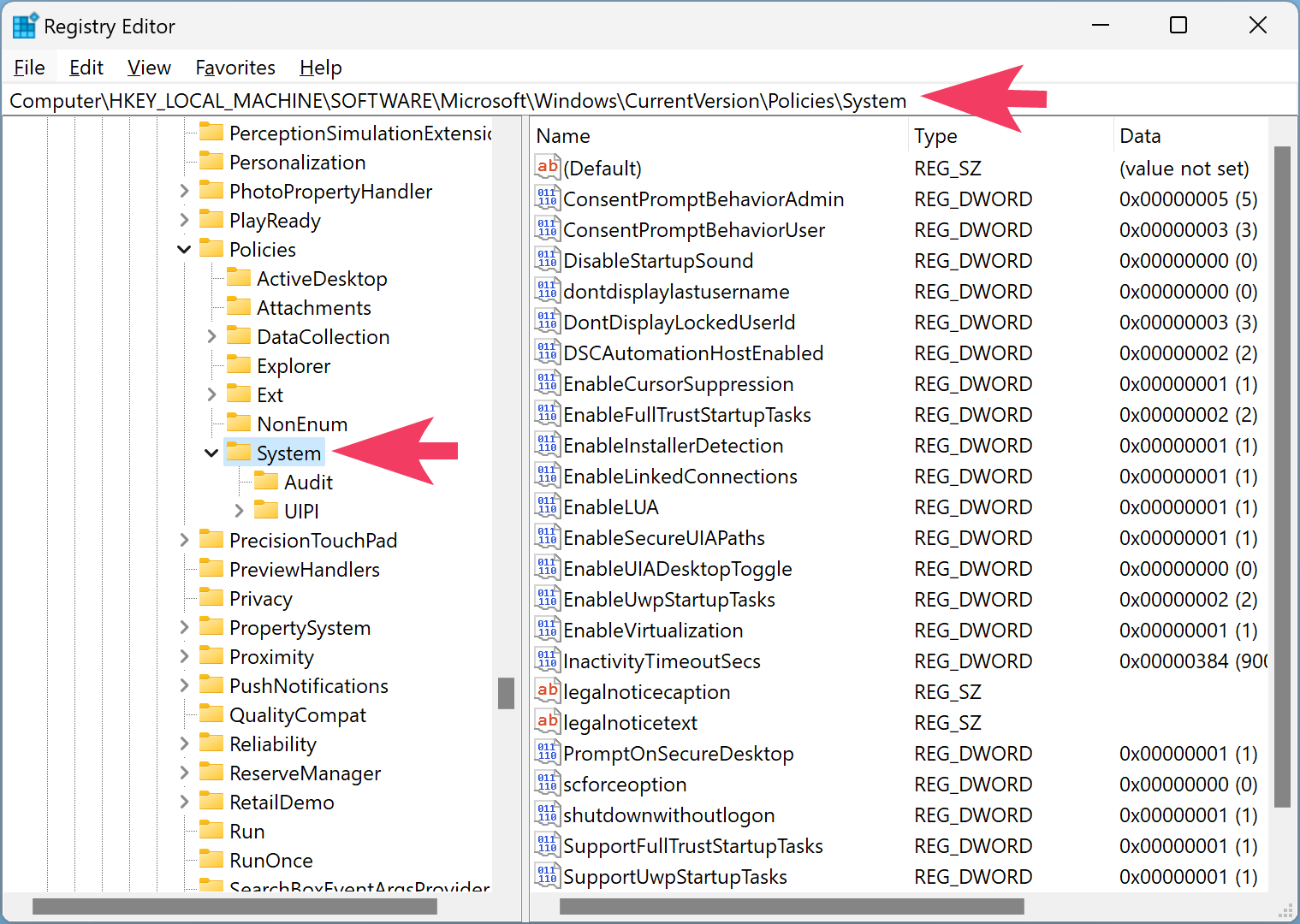Open the Favorites menu
The height and width of the screenshot is (924, 1300).
[x=235, y=68]
